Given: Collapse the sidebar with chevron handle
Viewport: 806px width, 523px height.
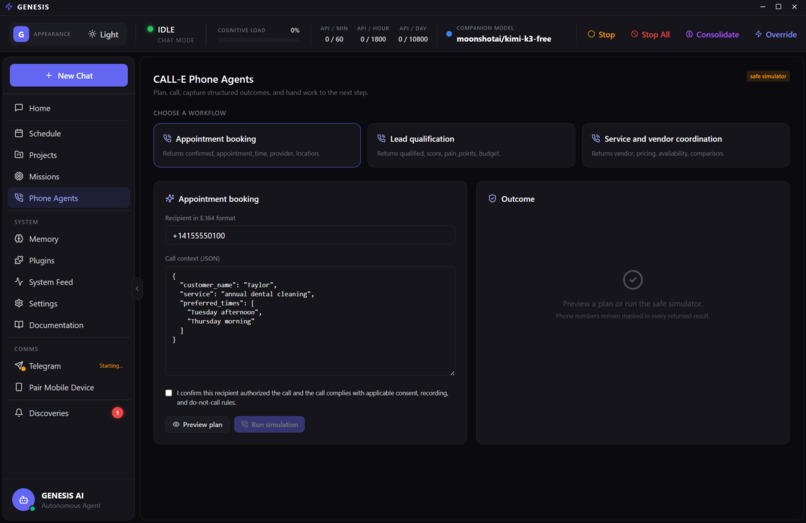Looking at the screenshot, I should [137, 288].
